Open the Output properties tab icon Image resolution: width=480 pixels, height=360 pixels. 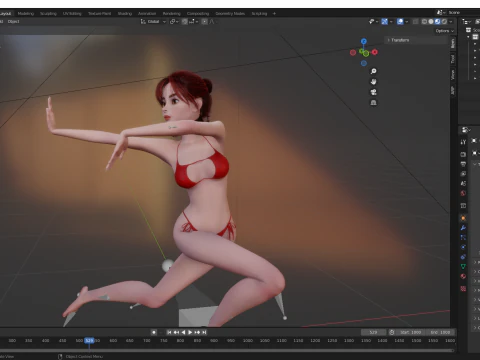coord(463,164)
